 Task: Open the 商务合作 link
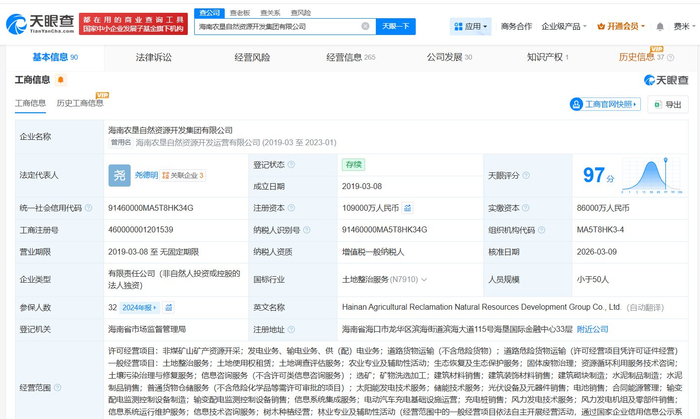(516, 26)
